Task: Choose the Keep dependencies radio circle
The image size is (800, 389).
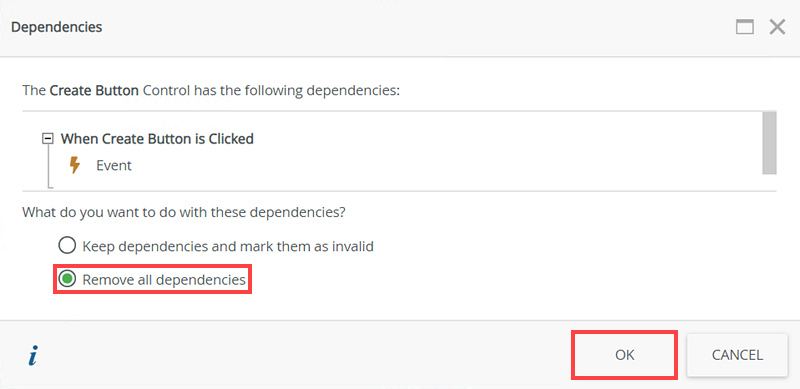Action: coord(67,246)
